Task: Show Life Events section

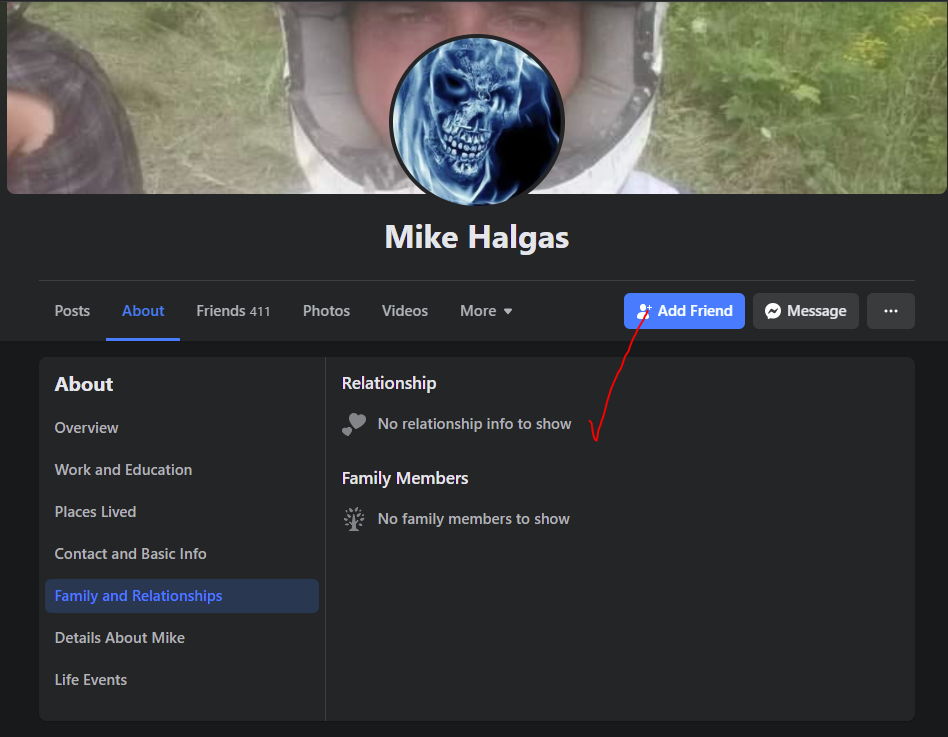Action: point(181,680)
